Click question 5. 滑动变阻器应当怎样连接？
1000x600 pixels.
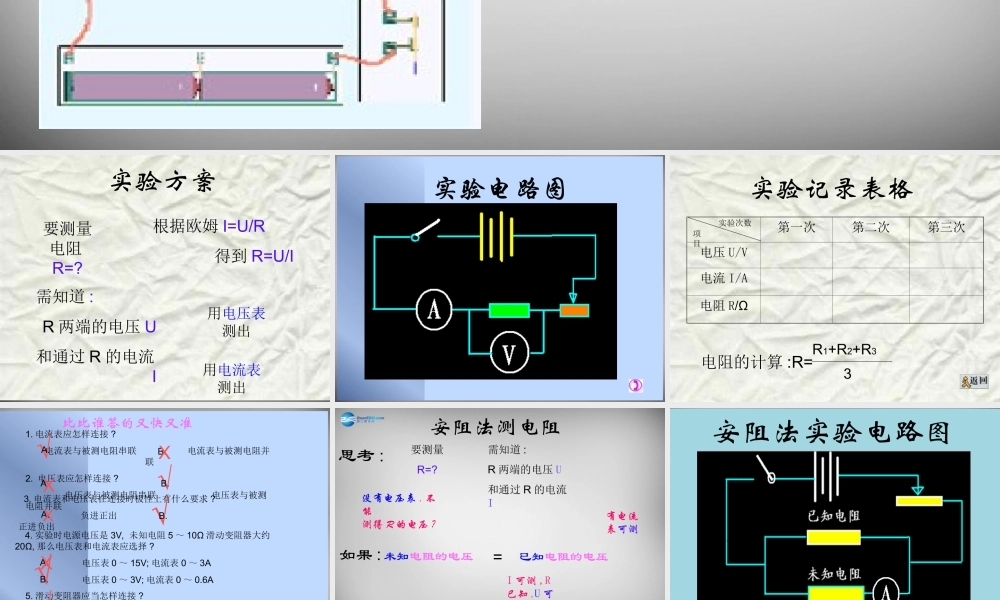coord(84,596)
